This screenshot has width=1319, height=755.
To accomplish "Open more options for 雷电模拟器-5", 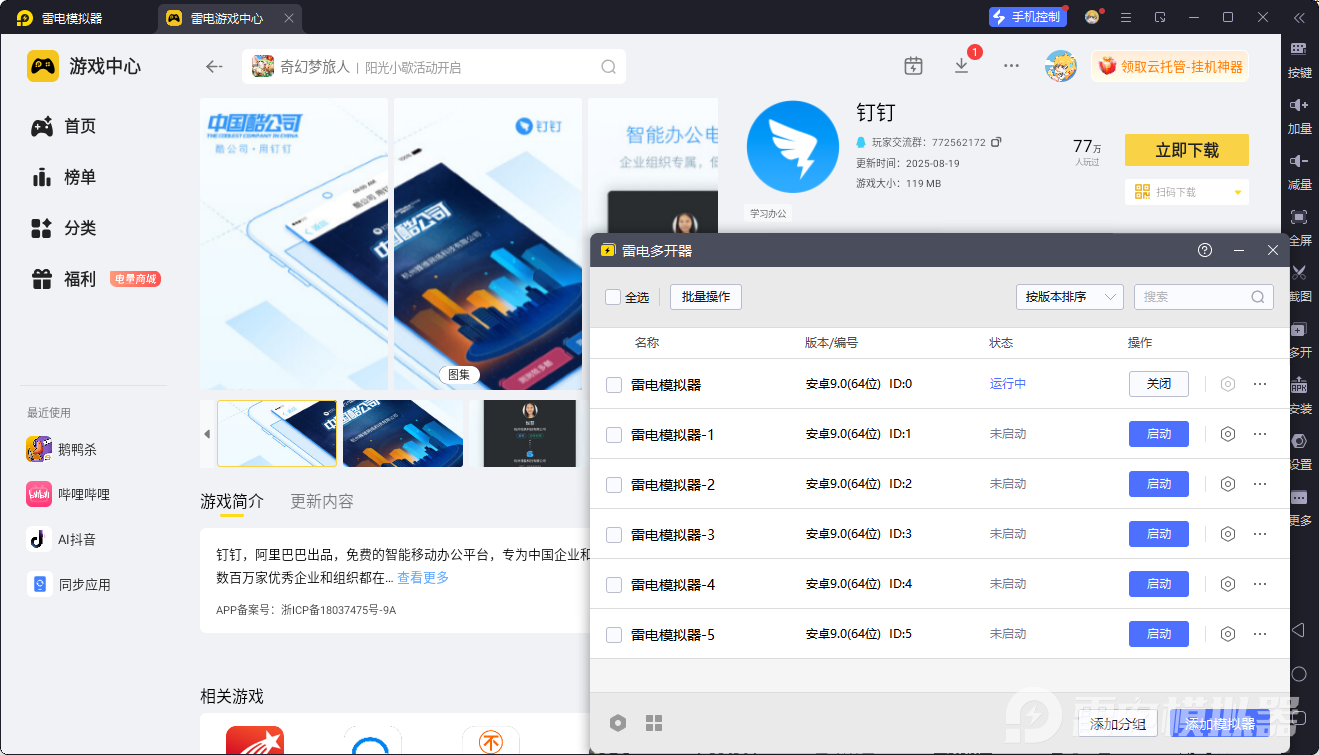I will coord(1260,634).
